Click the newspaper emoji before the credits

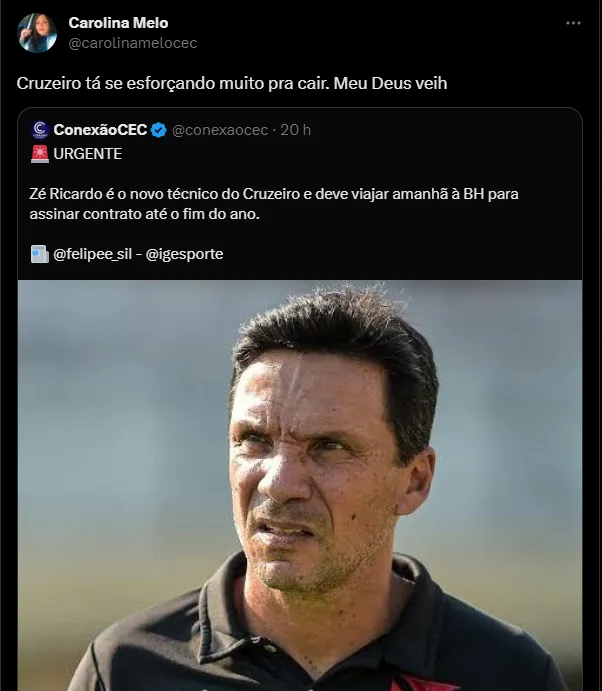click(40, 254)
